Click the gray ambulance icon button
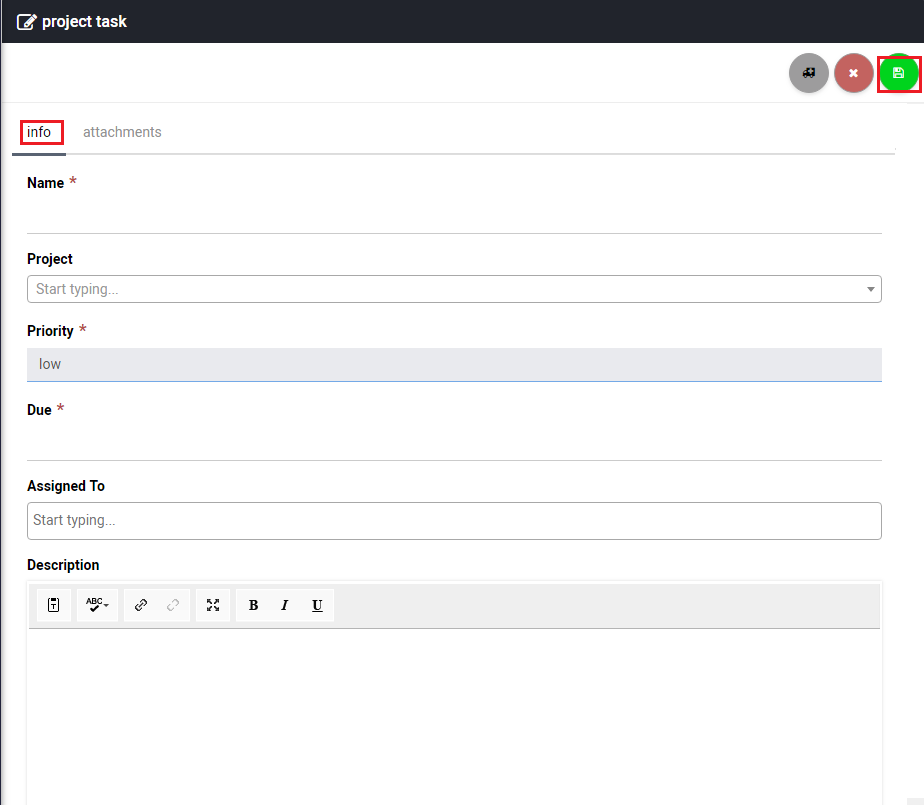Screen dimensions: 924x805 (x=808, y=73)
